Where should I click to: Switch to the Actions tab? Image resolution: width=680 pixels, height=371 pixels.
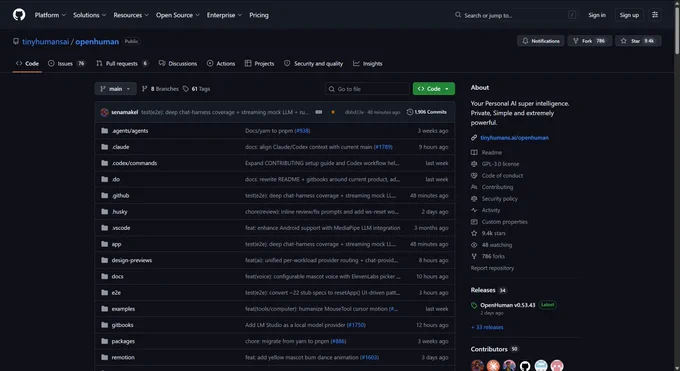coord(221,63)
